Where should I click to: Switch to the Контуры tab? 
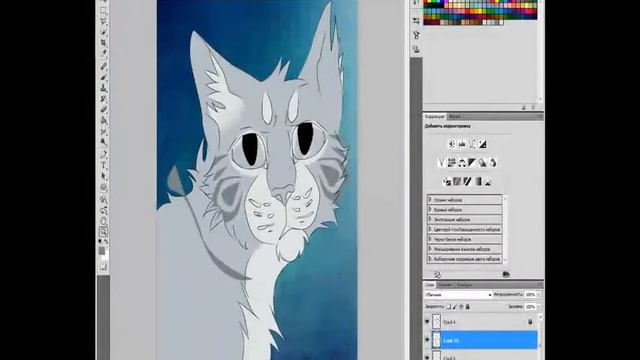click(464, 284)
